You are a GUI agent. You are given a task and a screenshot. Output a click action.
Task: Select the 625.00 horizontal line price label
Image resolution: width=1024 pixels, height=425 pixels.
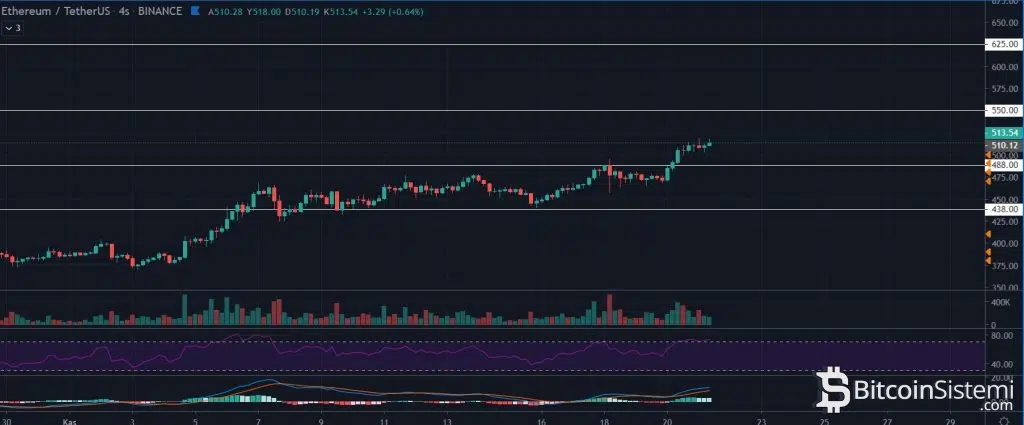(x=1003, y=44)
